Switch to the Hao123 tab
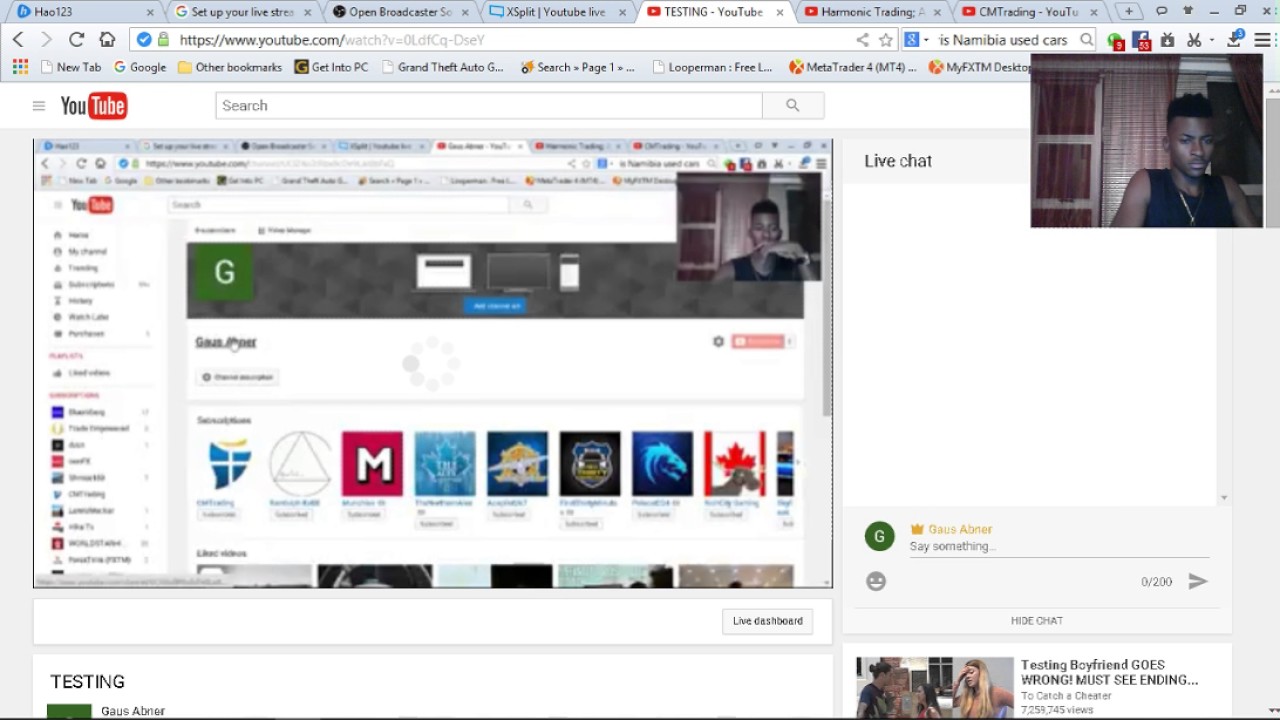Screen dimensions: 1280x720 pyautogui.click(x=84, y=12)
